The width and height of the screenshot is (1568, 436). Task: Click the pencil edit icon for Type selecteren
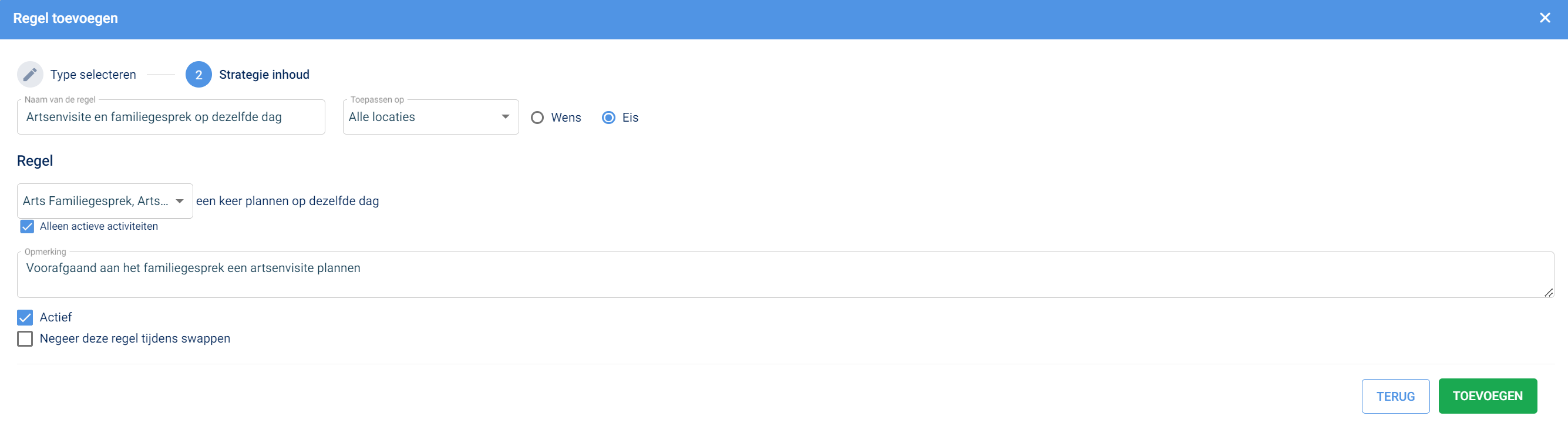pyautogui.click(x=30, y=74)
